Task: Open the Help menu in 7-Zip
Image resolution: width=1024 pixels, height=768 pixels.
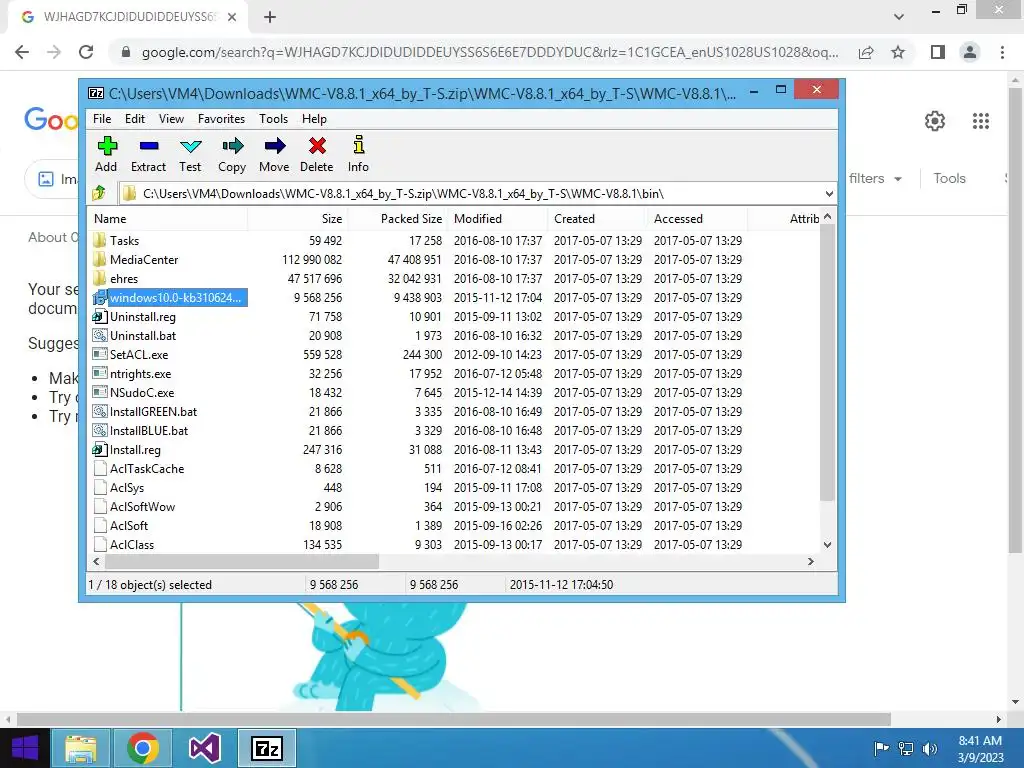Action: 314,119
